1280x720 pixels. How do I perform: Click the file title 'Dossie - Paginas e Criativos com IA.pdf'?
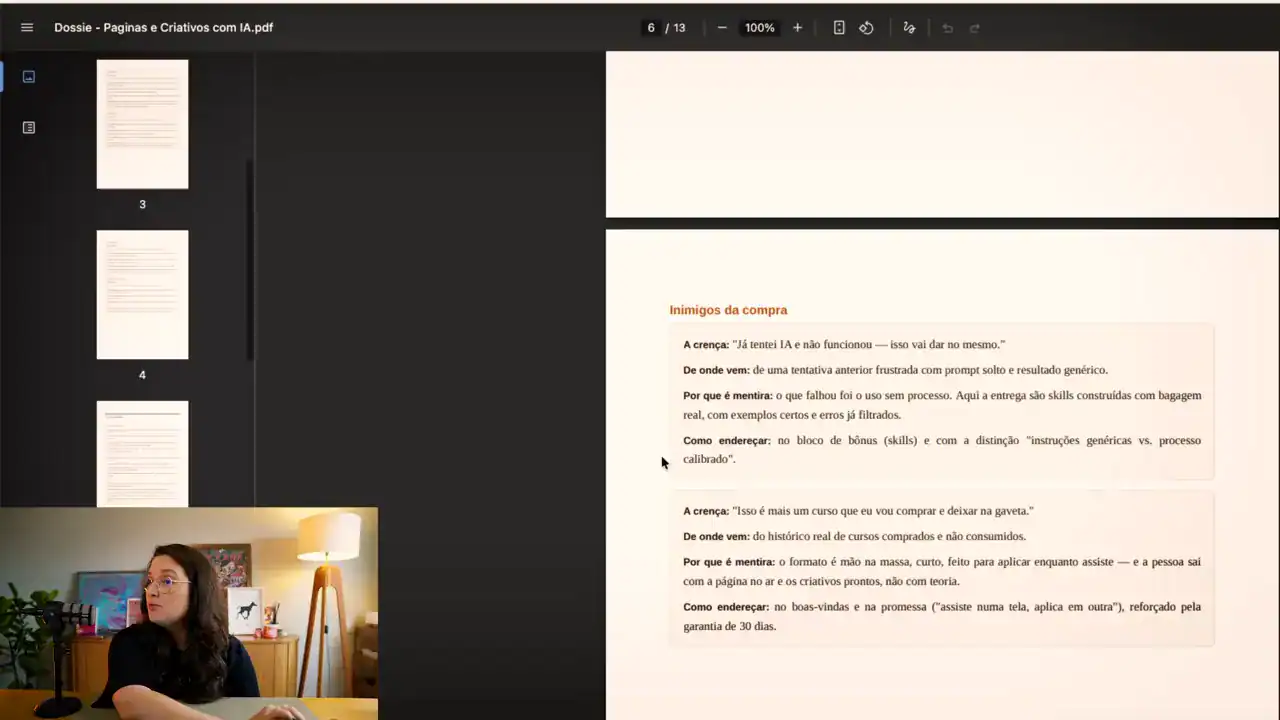(164, 28)
